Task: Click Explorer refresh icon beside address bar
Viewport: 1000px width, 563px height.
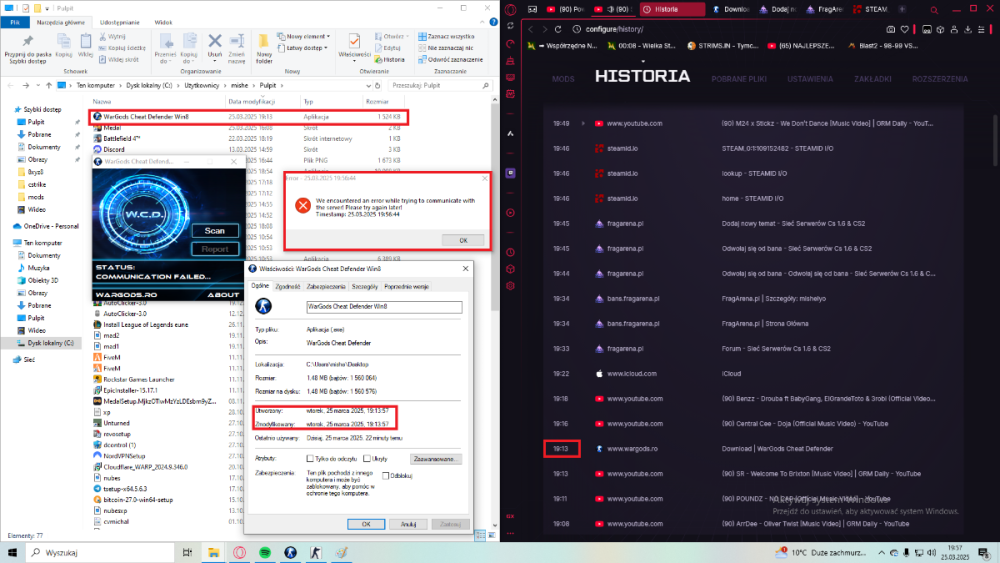Action: [x=378, y=85]
